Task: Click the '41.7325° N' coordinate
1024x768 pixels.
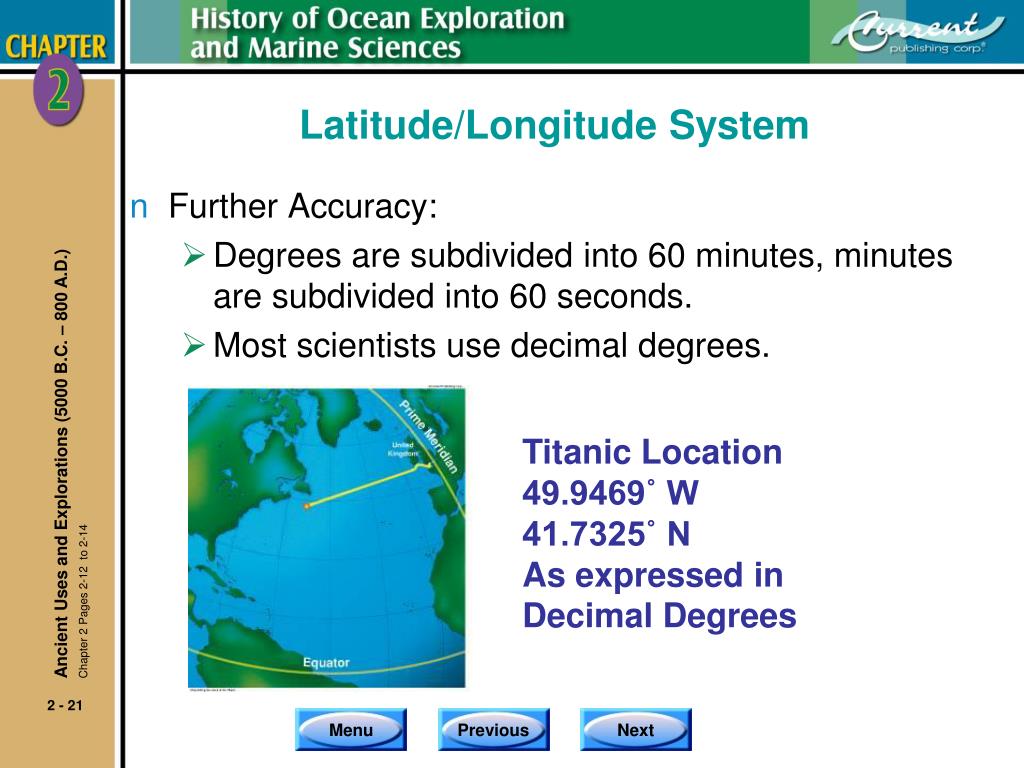Action: 606,534
